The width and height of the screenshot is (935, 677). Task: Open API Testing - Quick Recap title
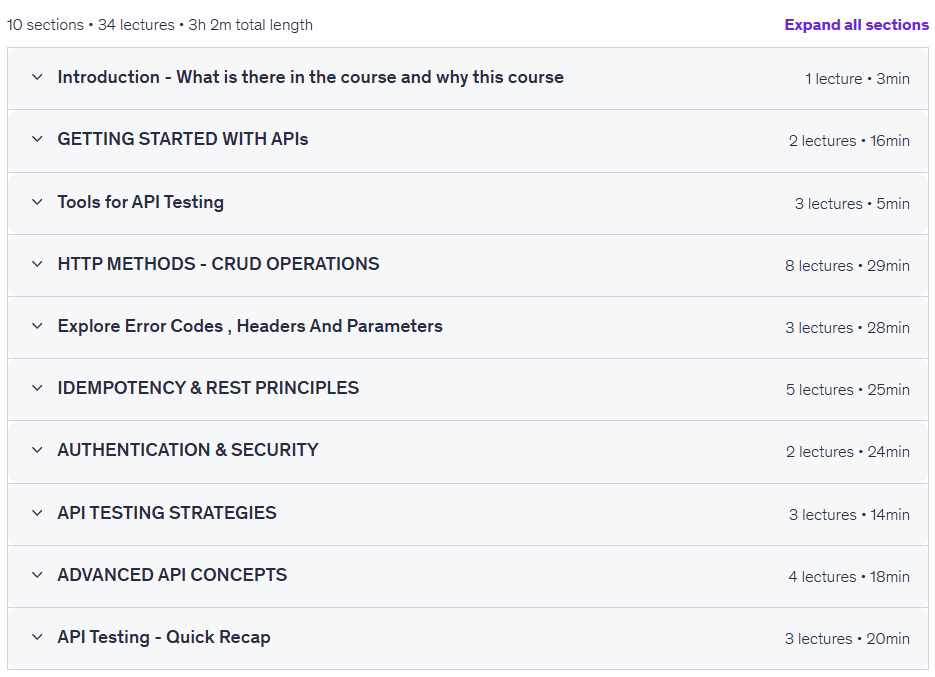coord(164,638)
